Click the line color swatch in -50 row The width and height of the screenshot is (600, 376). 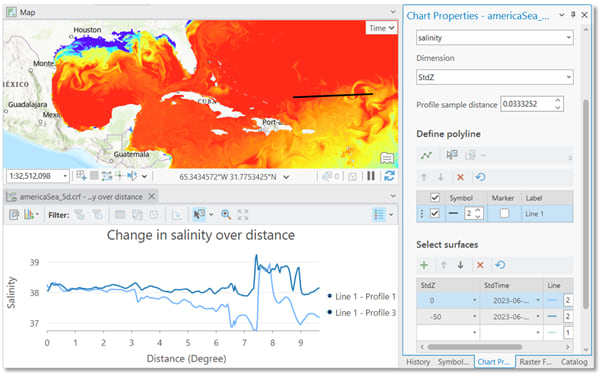(552, 316)
